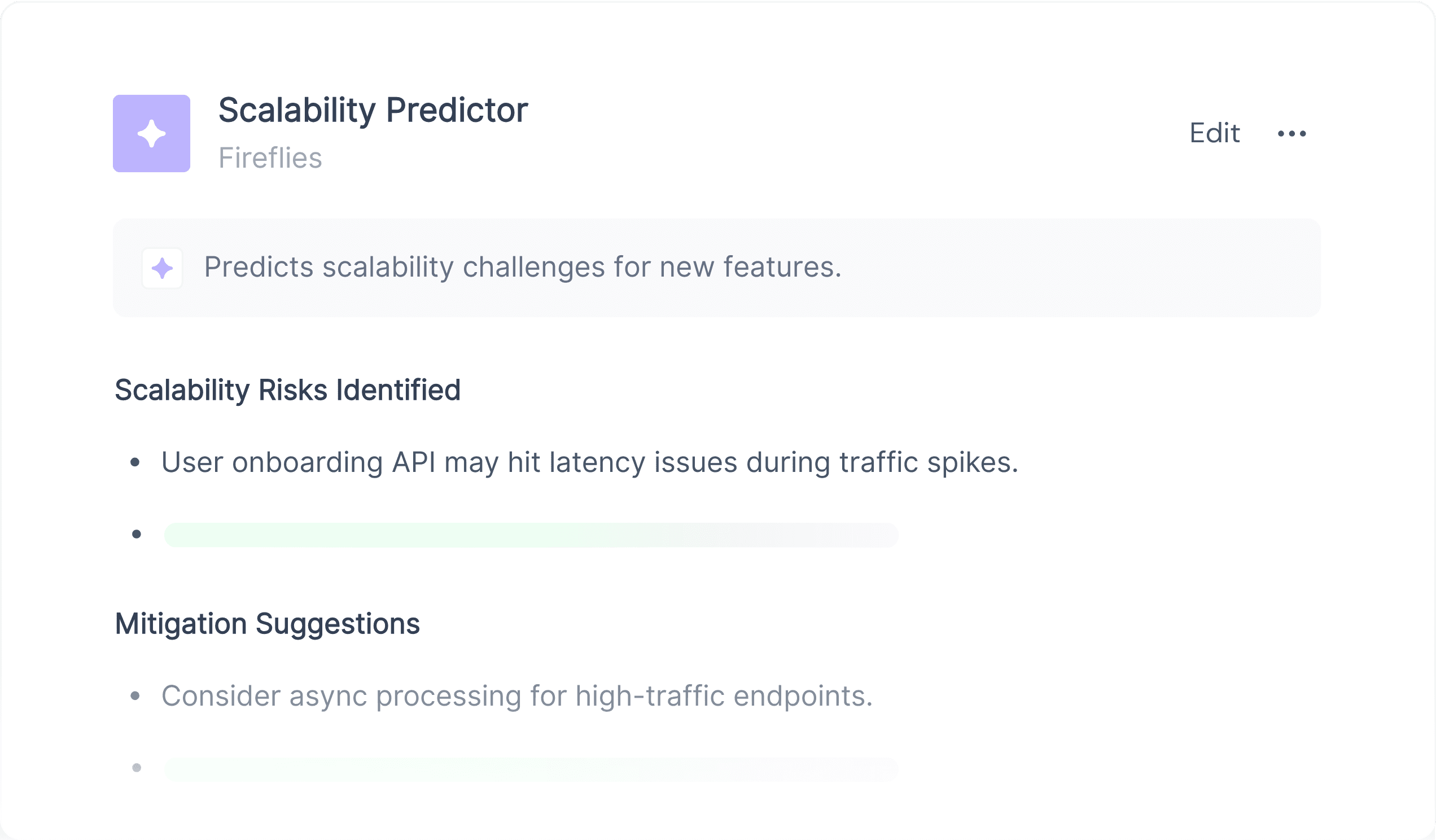The height and width of the screenshot is (840, 1436).
Task: Select the async processing suggestion bullet
Action: (x=517, y=696)
